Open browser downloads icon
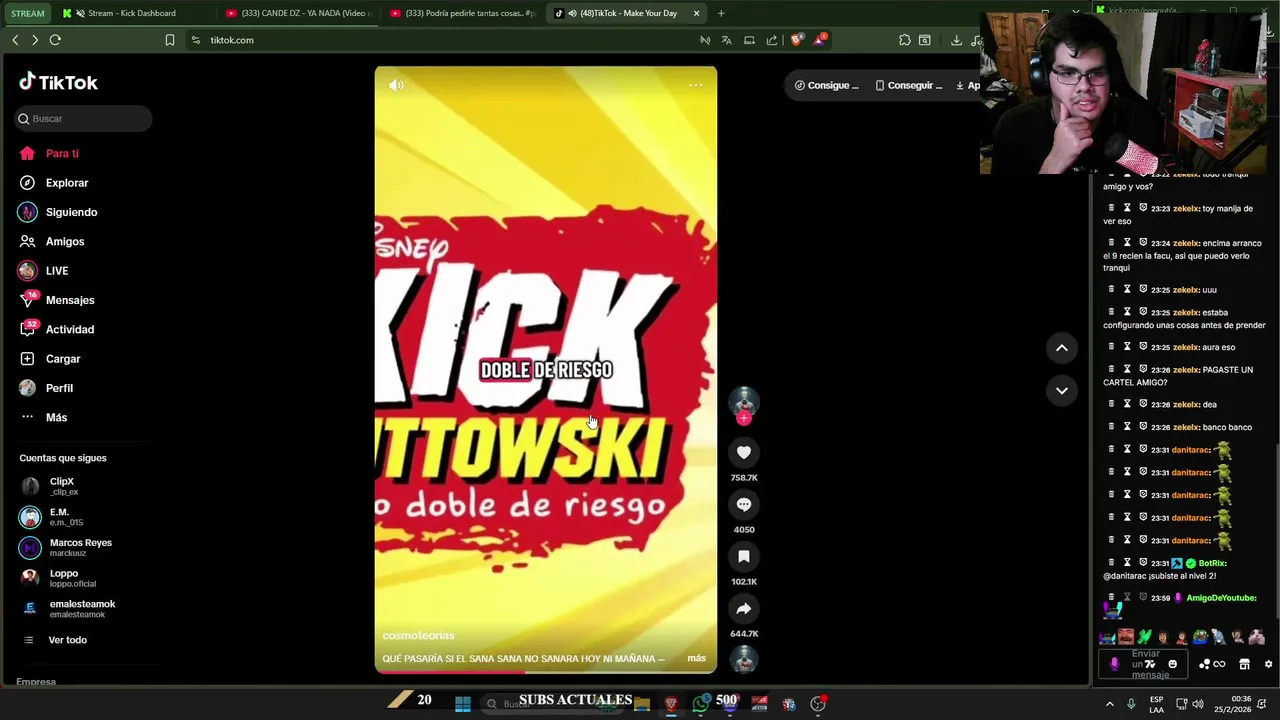This screenshot has height=720, width=1280. (957, 40)
